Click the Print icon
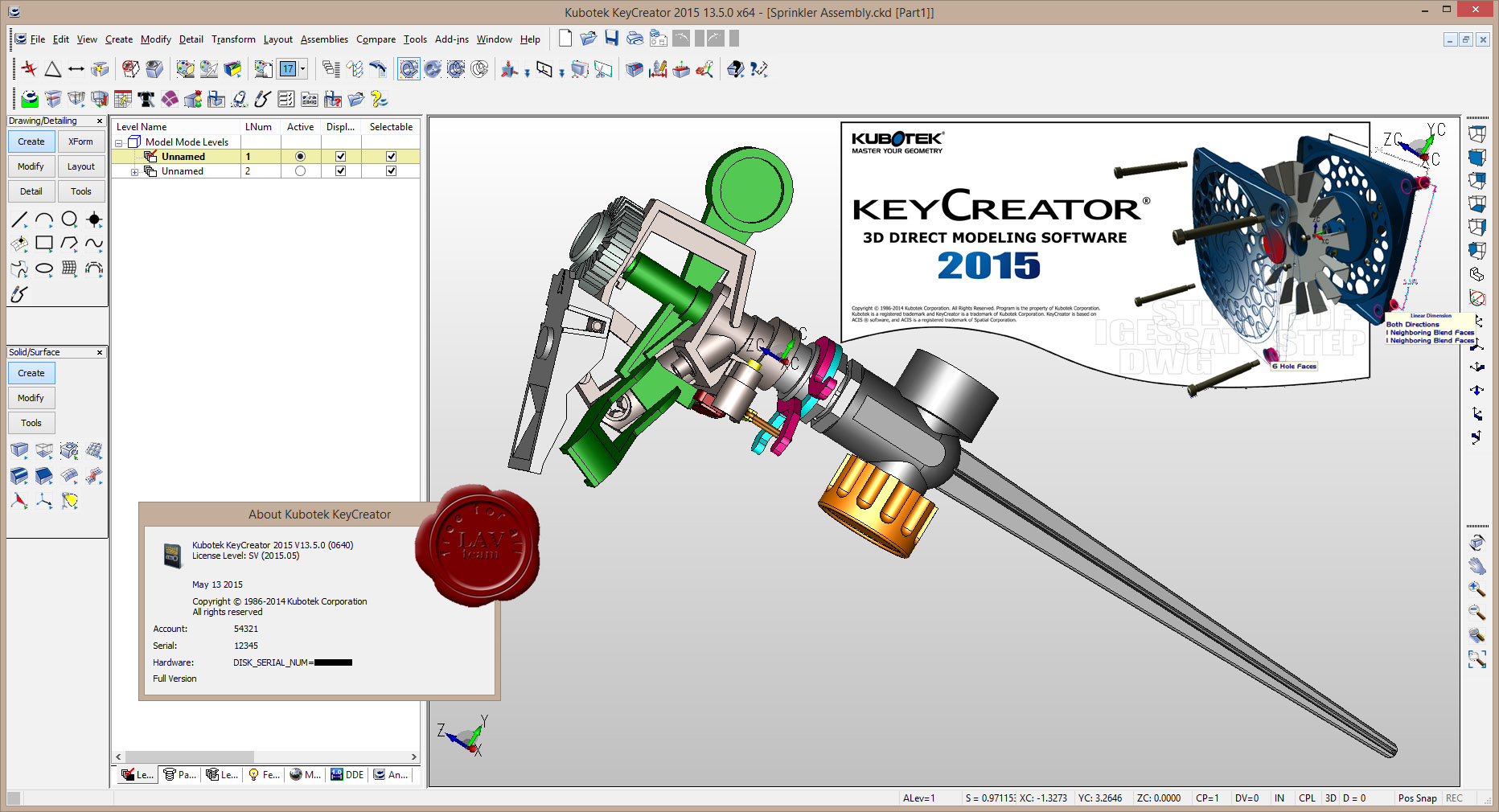Viewport: 1499px width, 812px height. click(x=635, y=39)
